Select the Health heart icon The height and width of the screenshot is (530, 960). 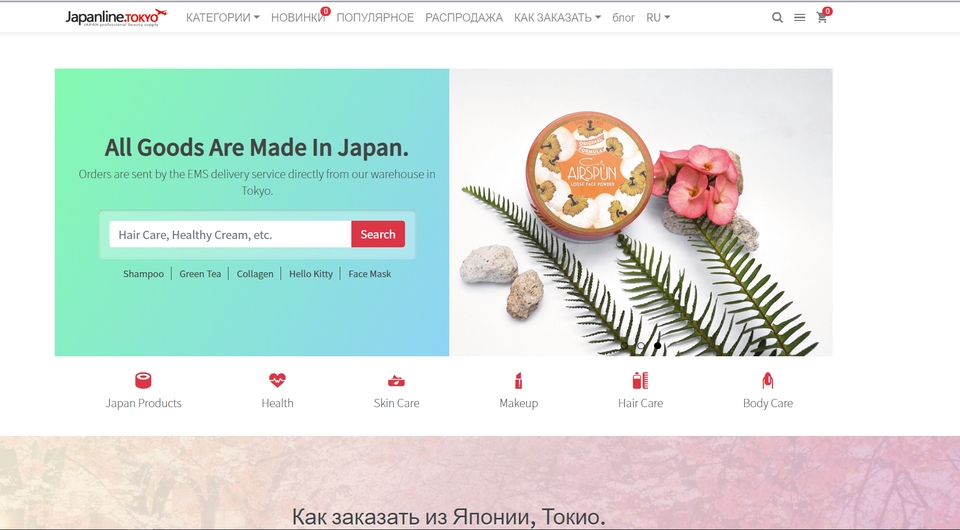277,381
